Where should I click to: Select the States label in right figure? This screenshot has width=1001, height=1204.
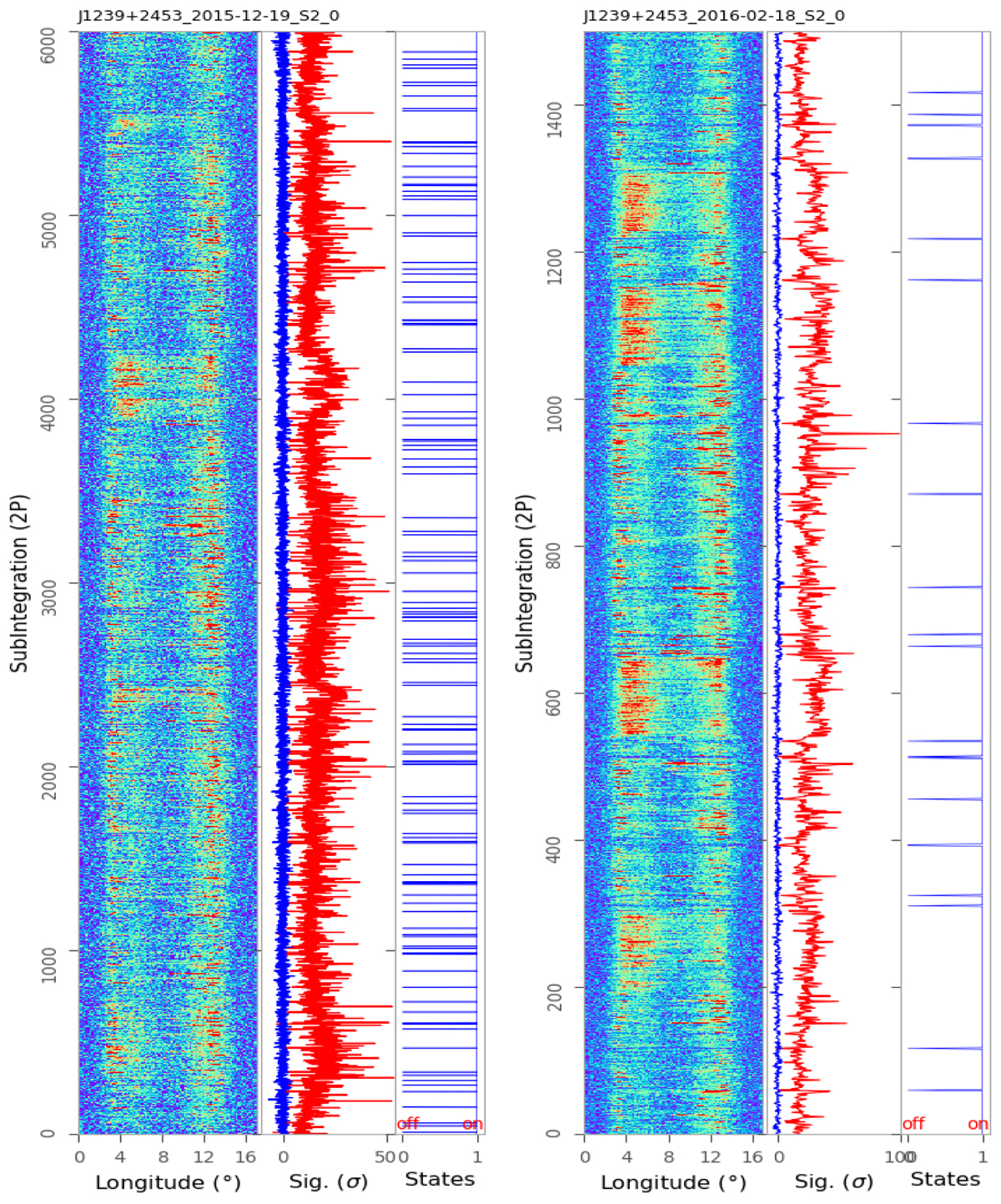(x=944, y=1179)
